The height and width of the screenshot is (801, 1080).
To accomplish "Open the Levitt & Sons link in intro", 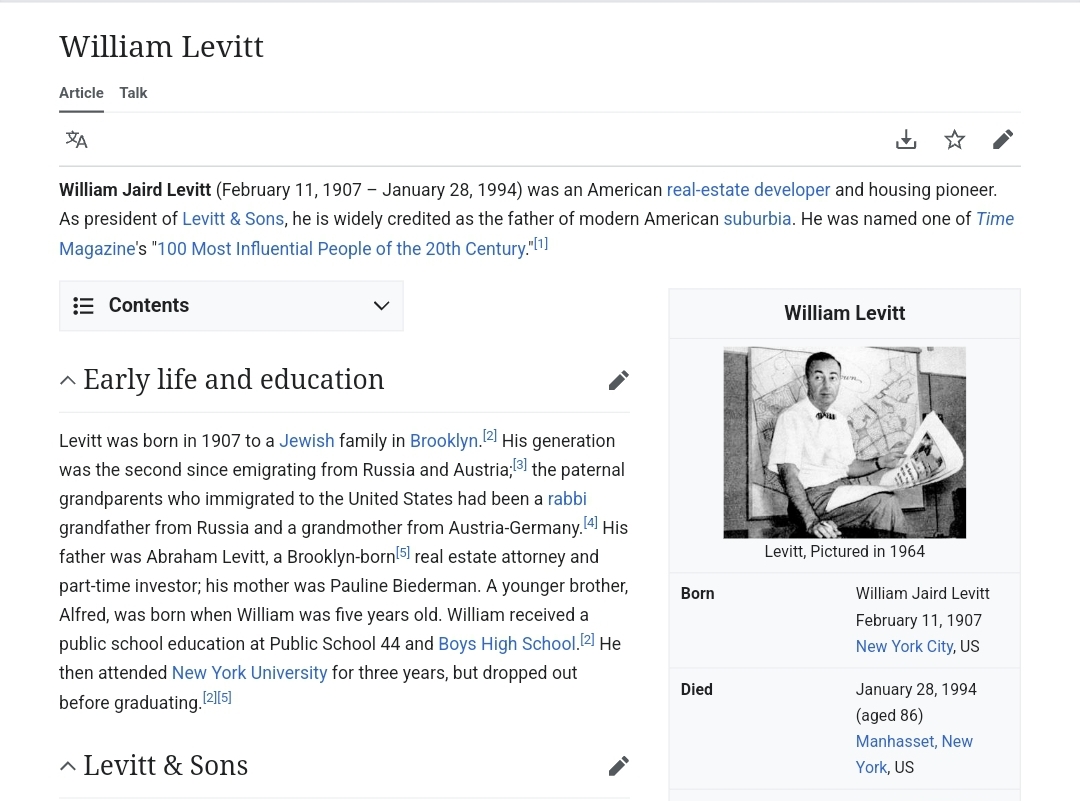I will tap(233, 219).
